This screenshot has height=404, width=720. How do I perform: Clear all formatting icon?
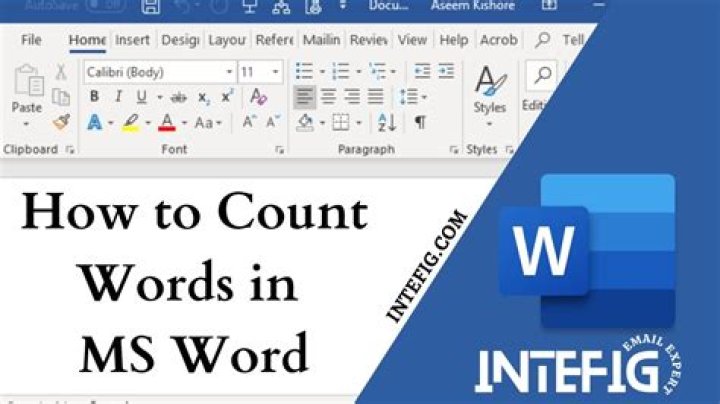(259, 96)
